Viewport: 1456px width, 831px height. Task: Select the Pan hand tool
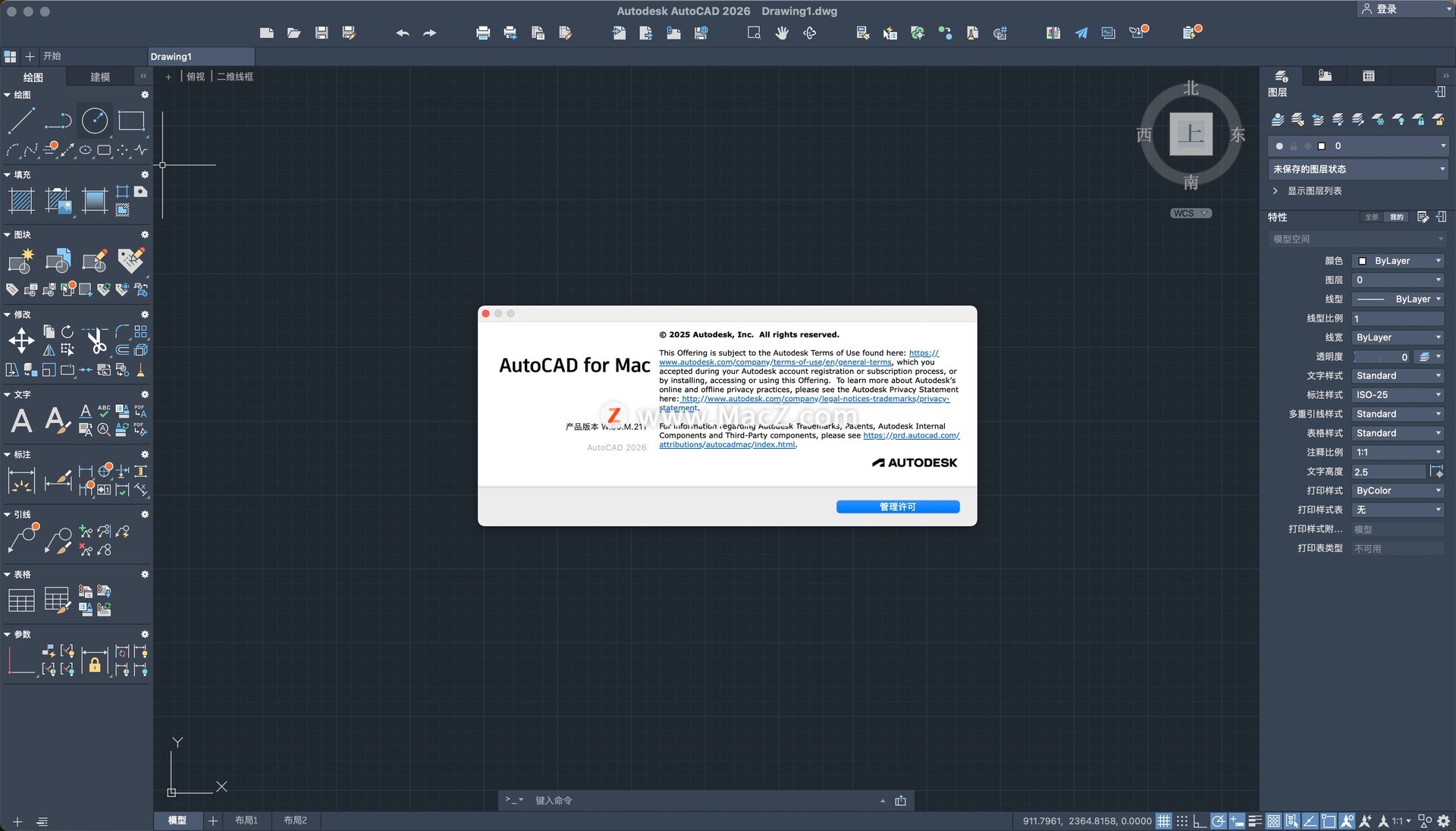coord(782,33)
